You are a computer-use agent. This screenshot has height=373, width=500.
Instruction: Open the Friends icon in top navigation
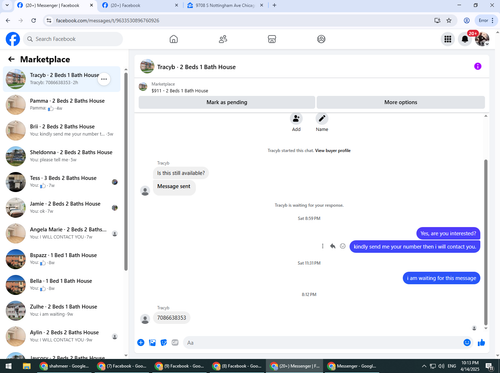point(223,39)
